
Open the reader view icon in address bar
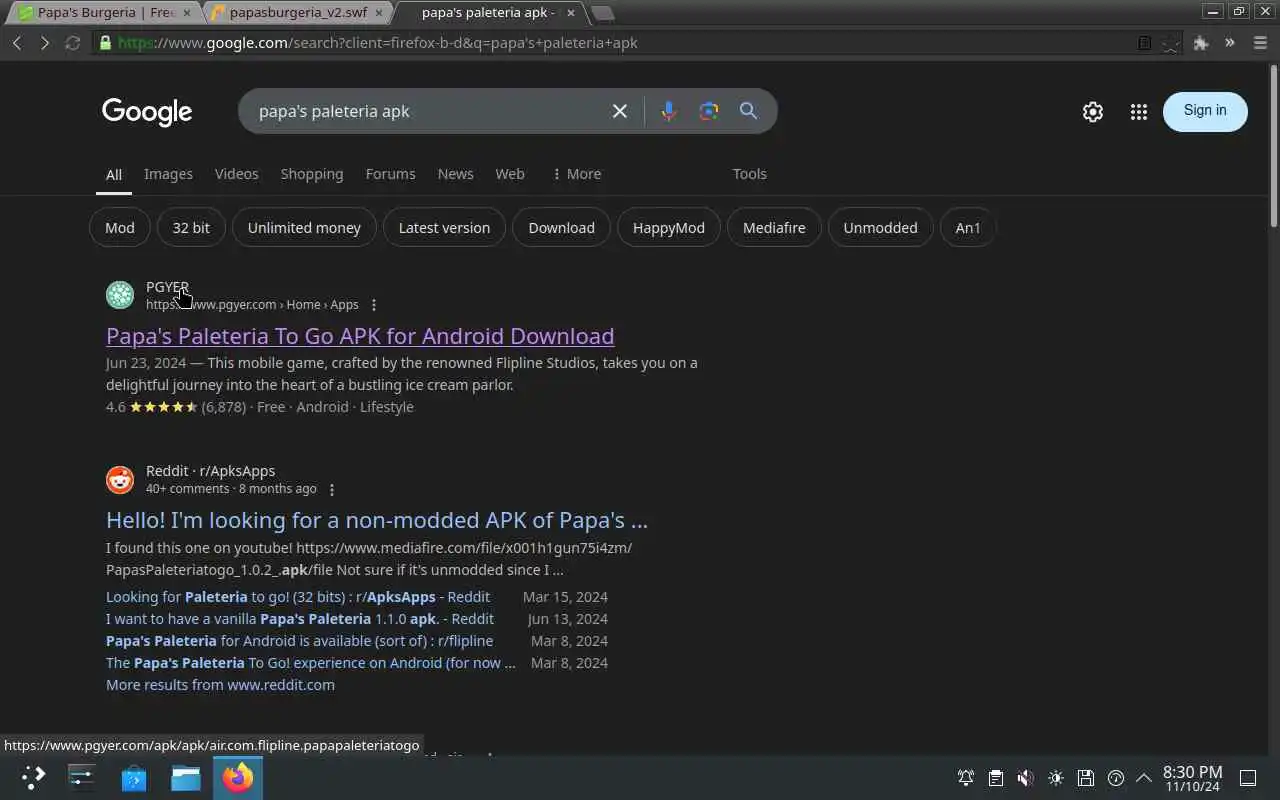[x=1145, y=43]
